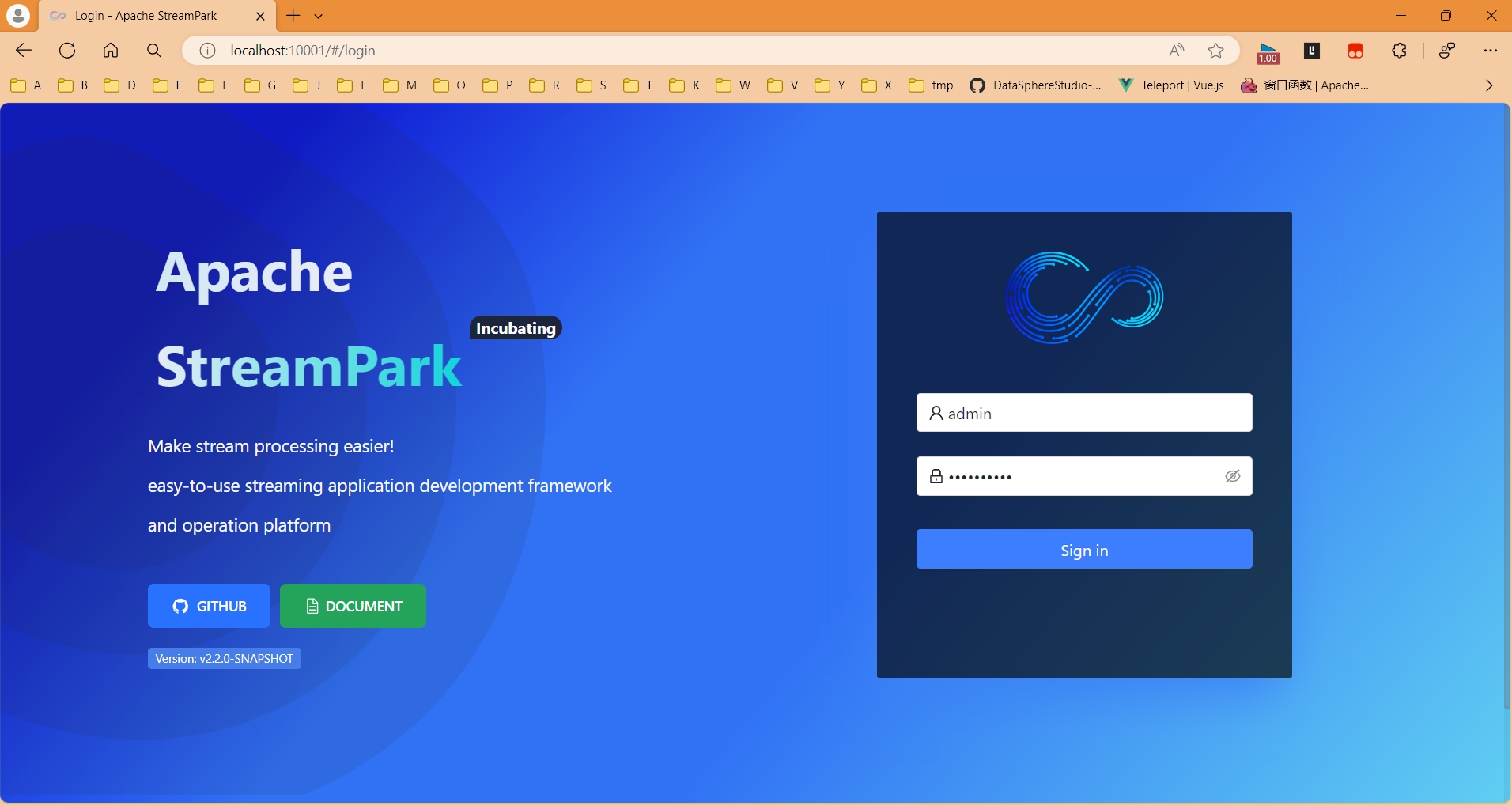Open the browser search icon
This screenshot has height=806, width=1512.
pos(154,51)
